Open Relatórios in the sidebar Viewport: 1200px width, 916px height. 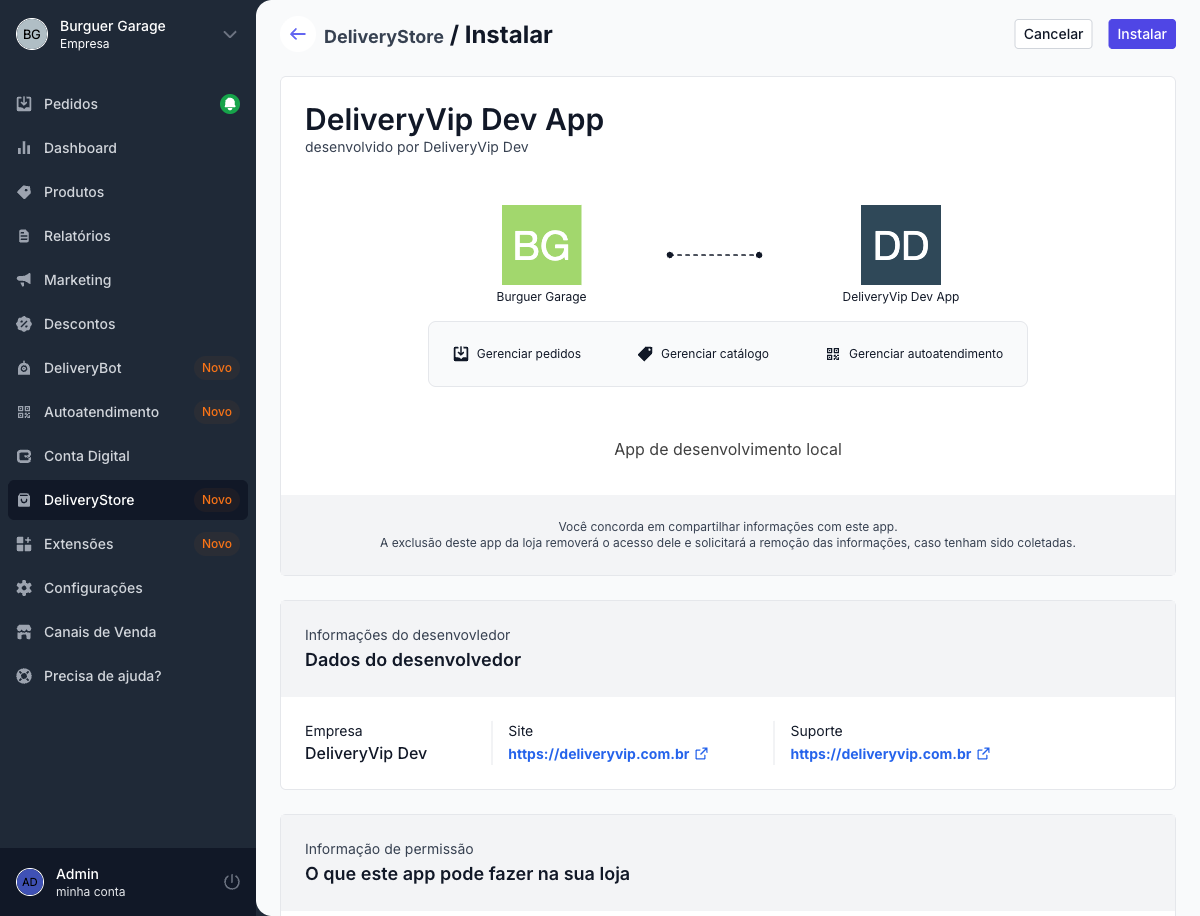[128, 236]
